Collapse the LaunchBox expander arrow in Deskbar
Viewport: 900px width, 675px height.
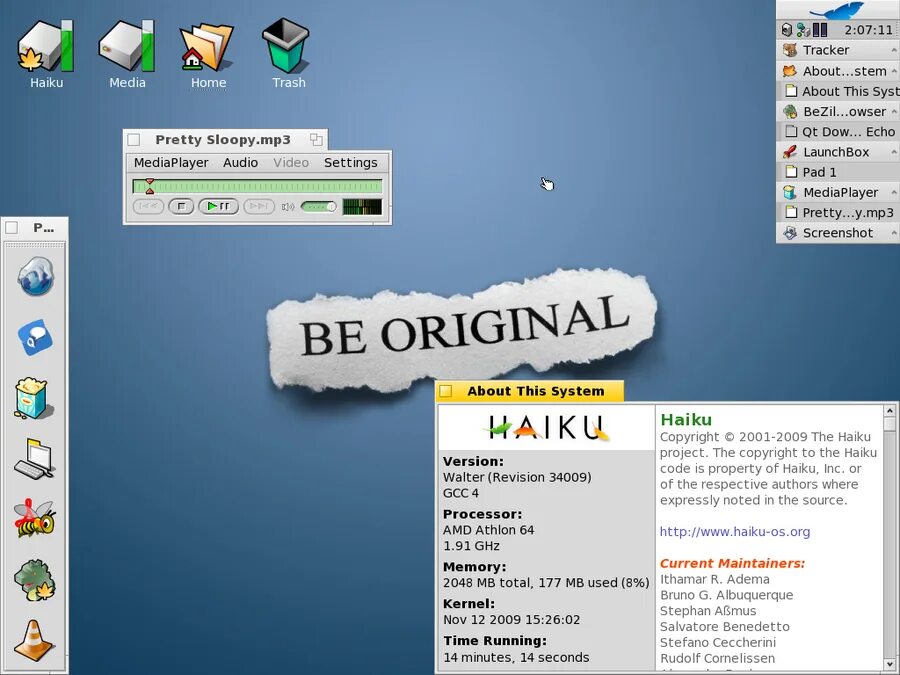(894, 152)
